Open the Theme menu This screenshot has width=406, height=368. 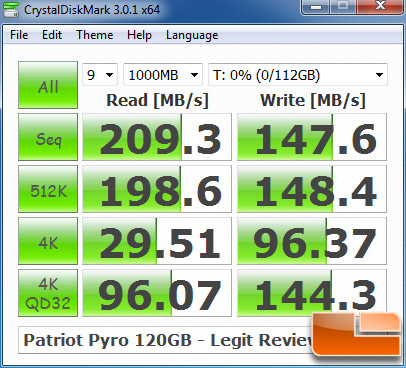point(95,35)
